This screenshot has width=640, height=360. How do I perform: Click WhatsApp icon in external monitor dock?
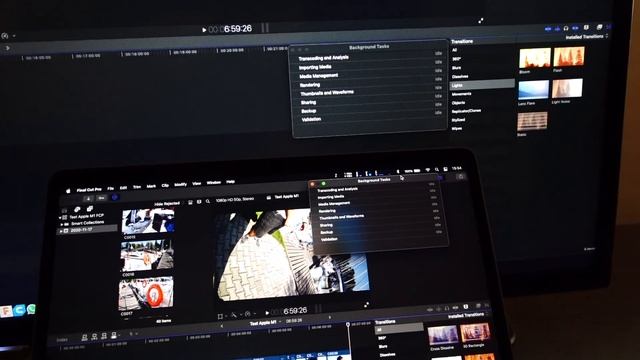click(31, 309)
